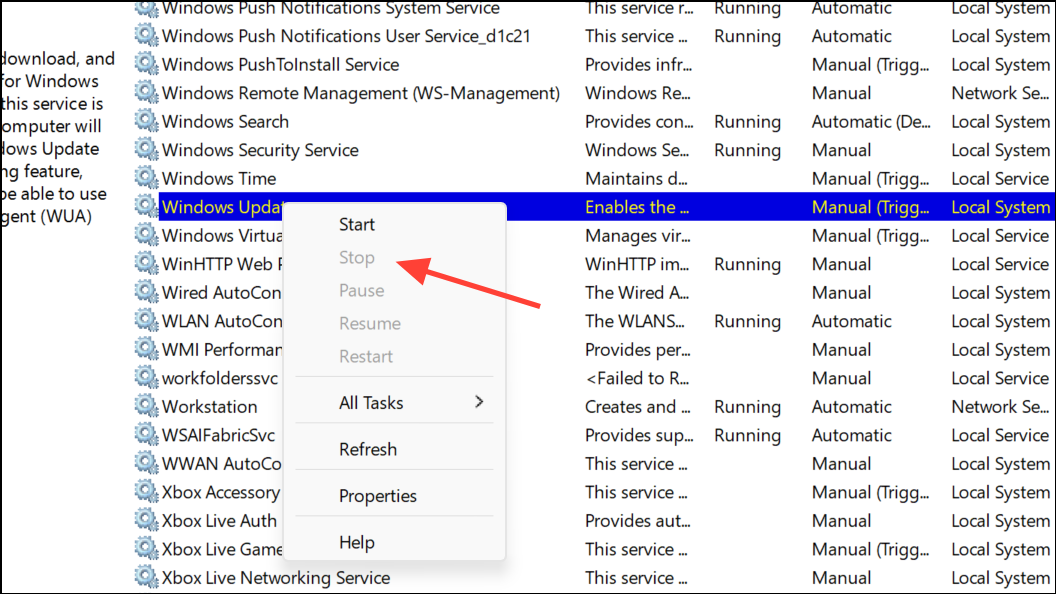Click 'Enables the ...' description of Windows Update
The height and width of the screenshot is (594, 1056).
tap(636, 207)
